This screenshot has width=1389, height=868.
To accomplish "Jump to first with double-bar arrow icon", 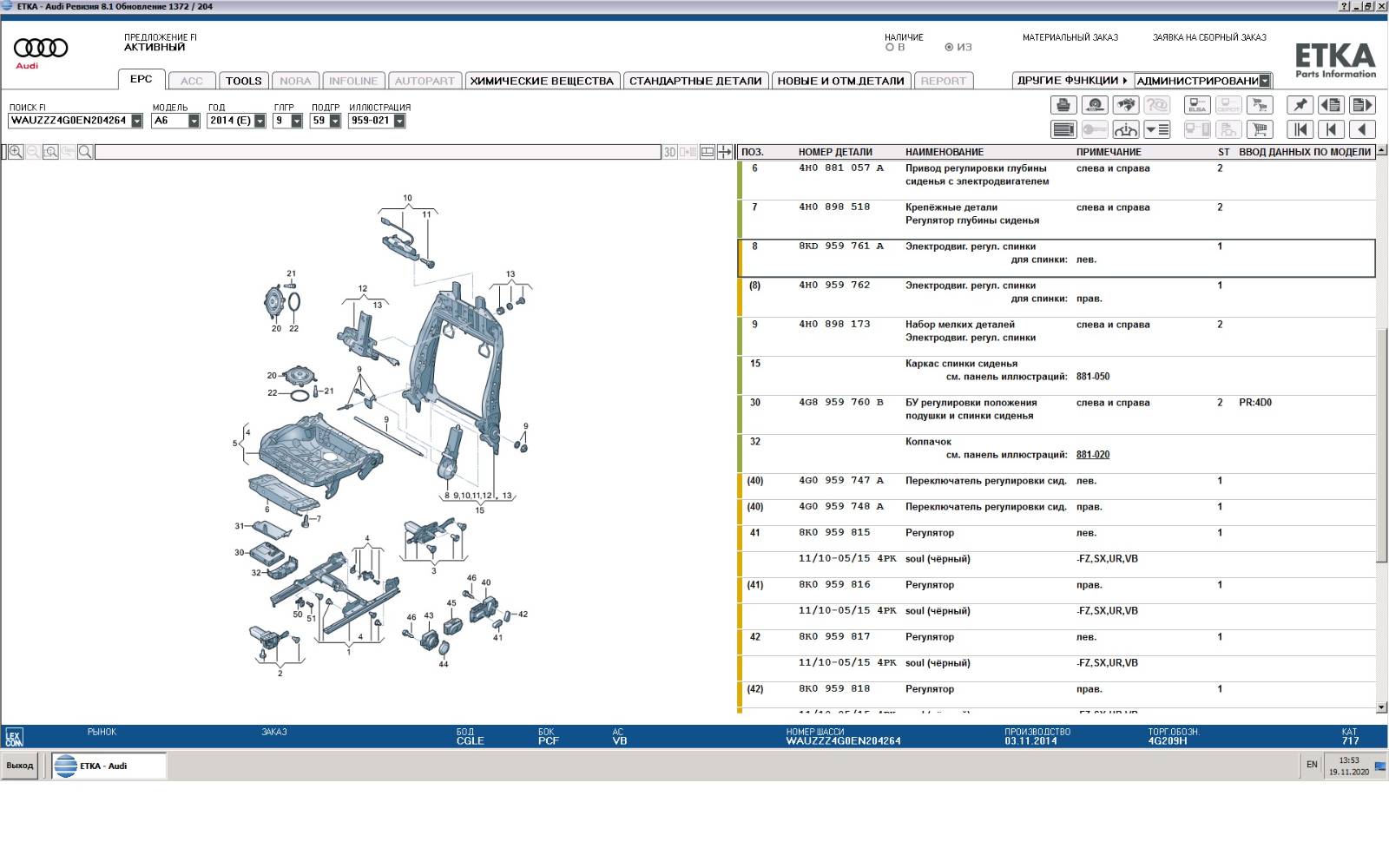I will click(1300, 129).
